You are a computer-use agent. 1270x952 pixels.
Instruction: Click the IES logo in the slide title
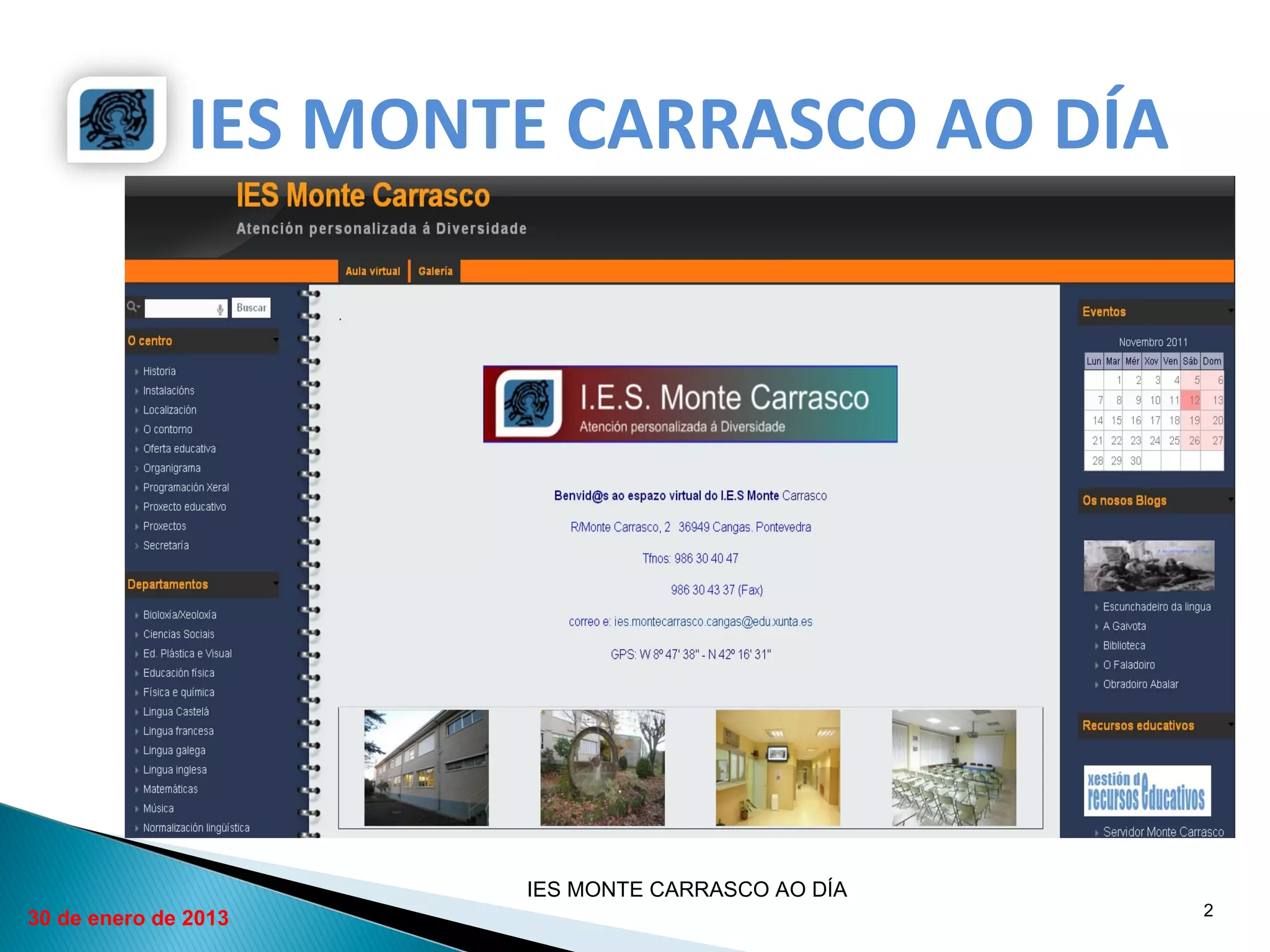tap(117, 119)
